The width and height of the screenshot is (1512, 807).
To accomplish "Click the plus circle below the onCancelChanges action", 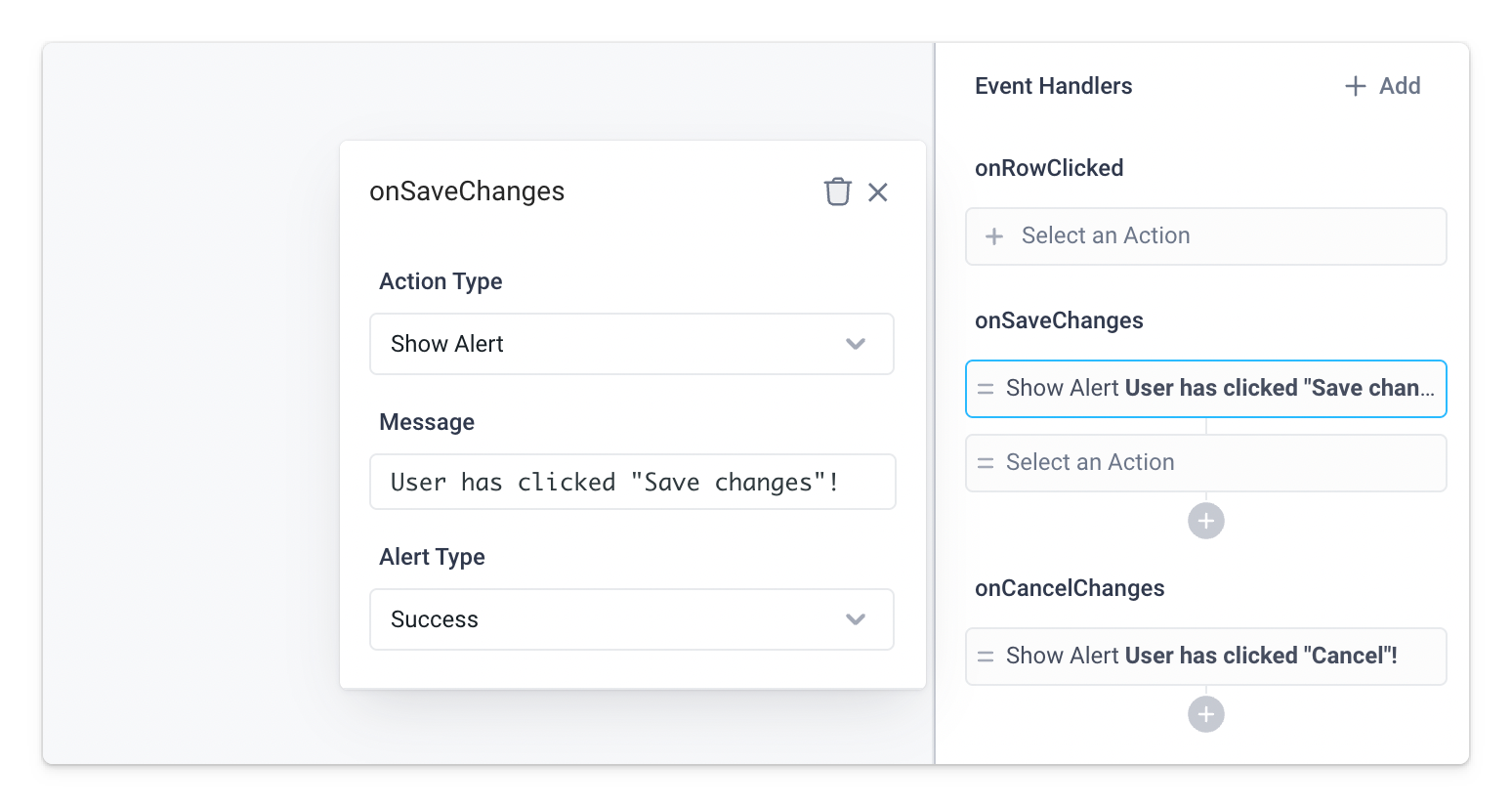I will (1205, 714).
